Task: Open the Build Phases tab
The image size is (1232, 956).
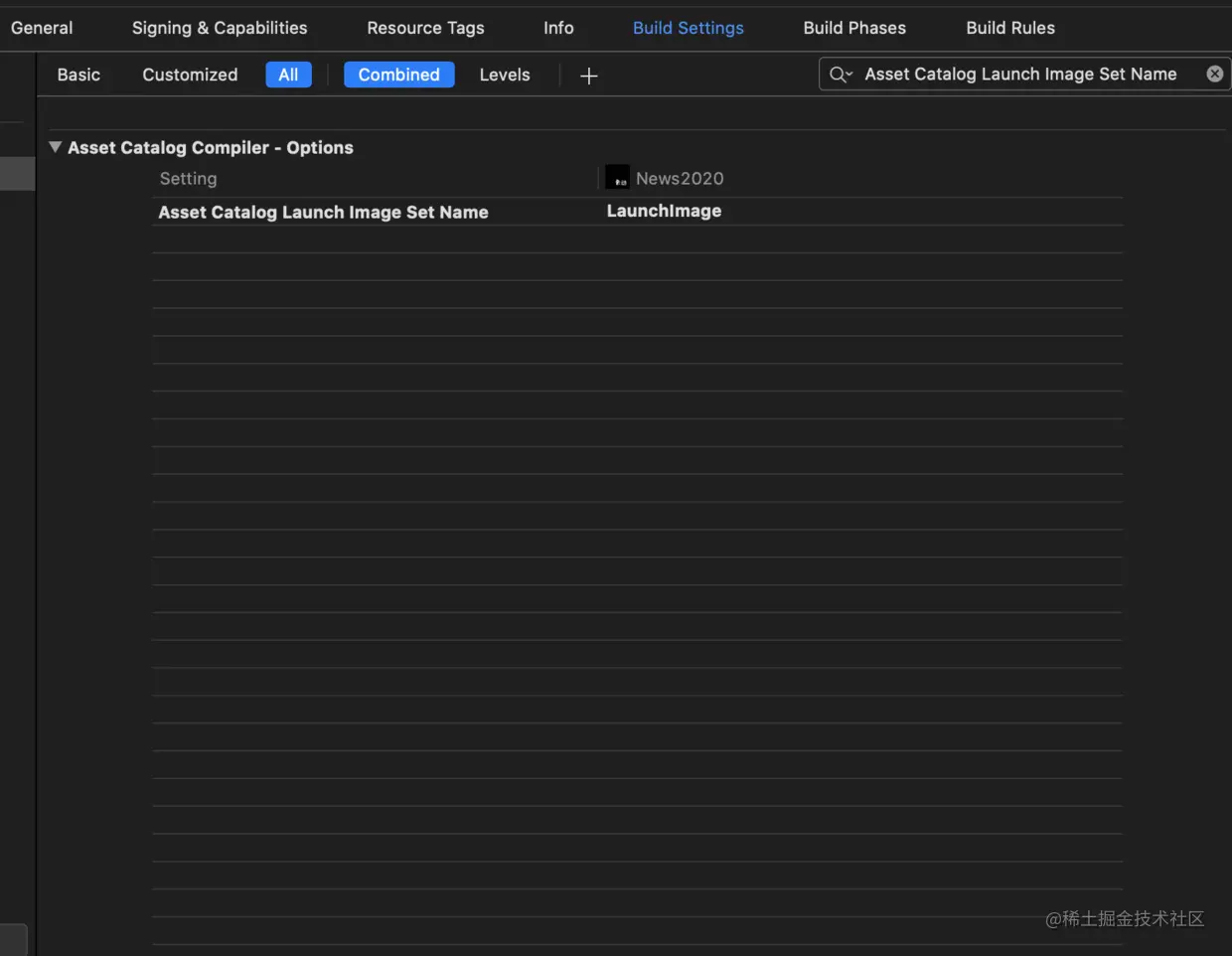Action: [x=854, y=28]
